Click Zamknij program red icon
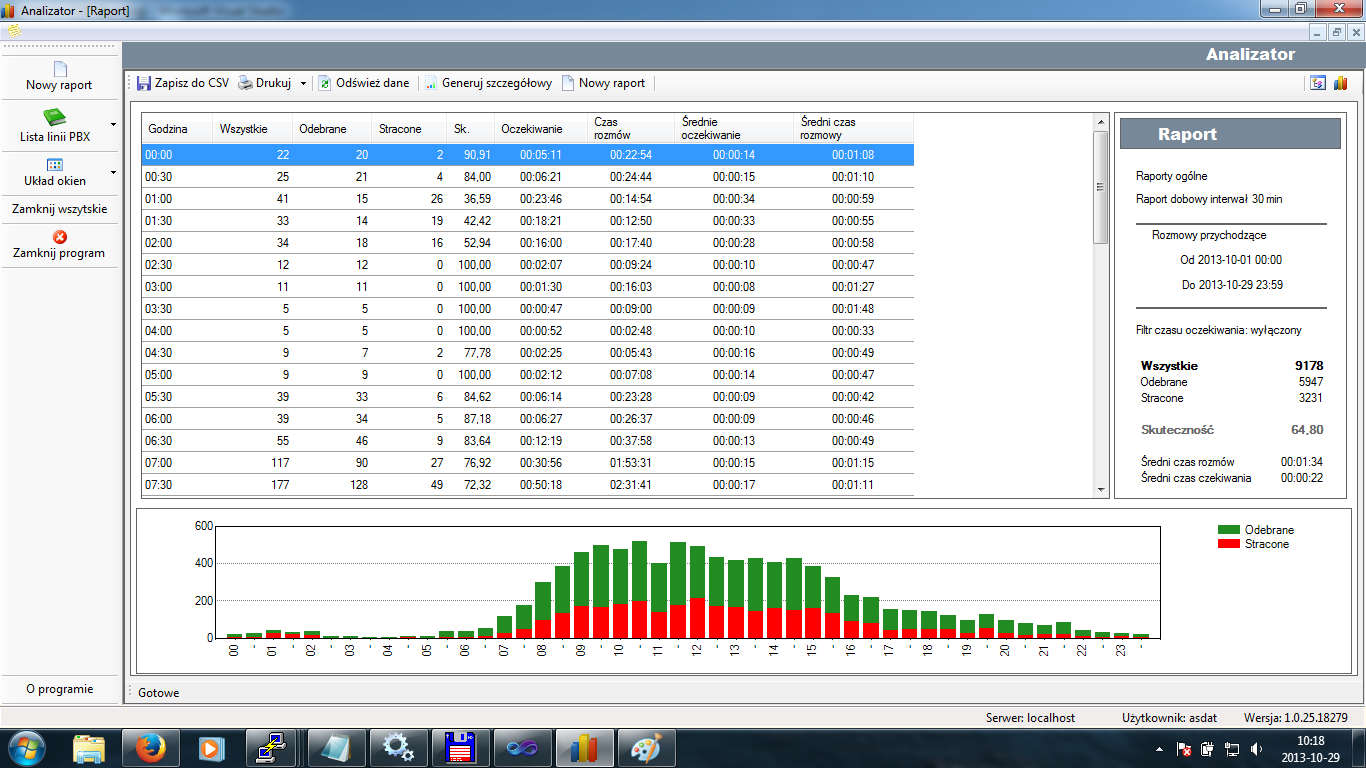The width and height of the screenshot is (1366, 768). [x=59, y=237]
